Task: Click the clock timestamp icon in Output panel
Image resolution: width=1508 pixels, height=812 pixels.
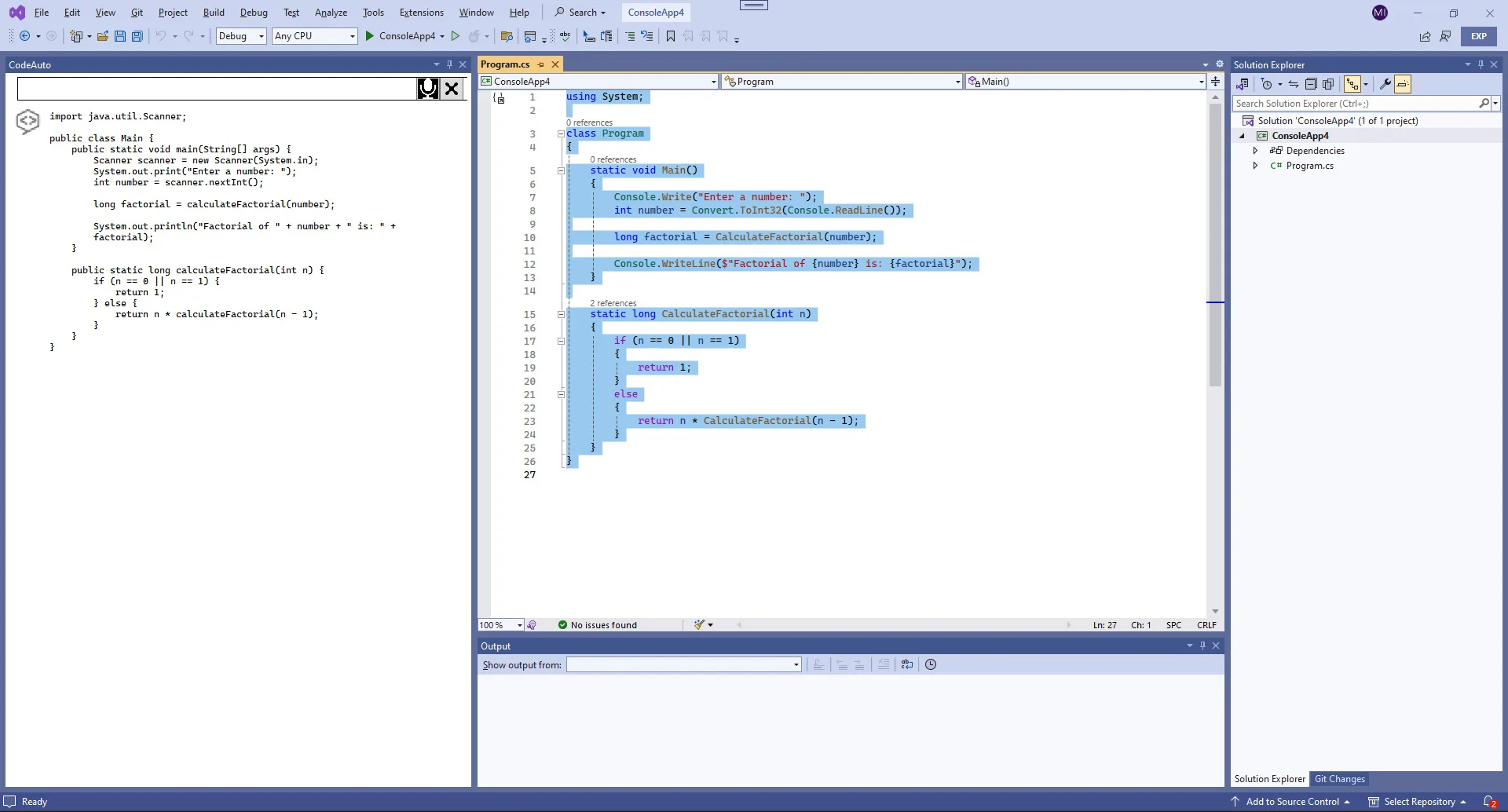Action: pyautogui.click(x=931, y=664)
